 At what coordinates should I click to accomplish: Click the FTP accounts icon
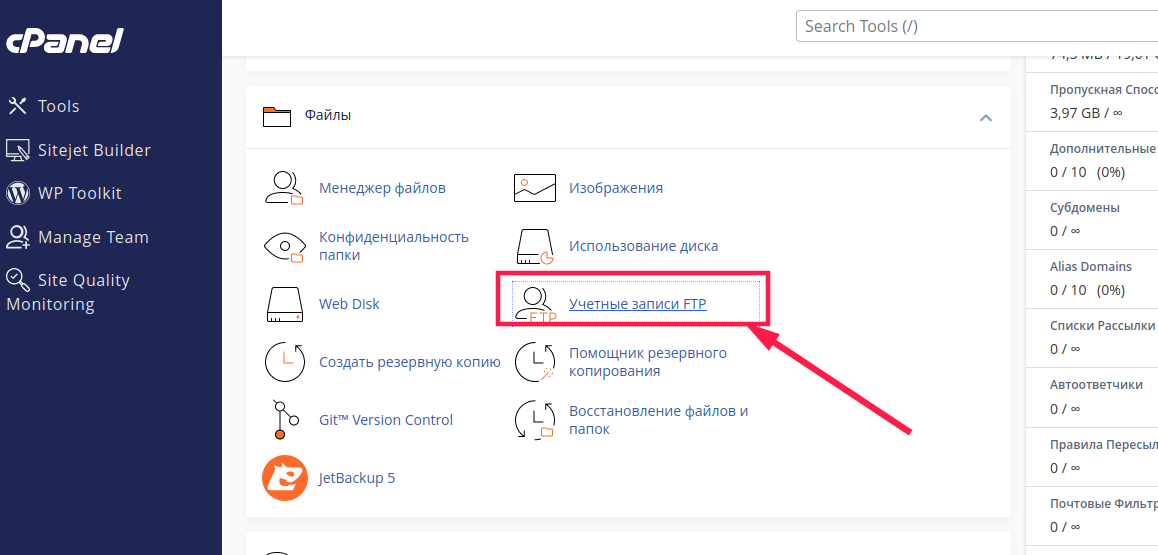tap(537, 304)
